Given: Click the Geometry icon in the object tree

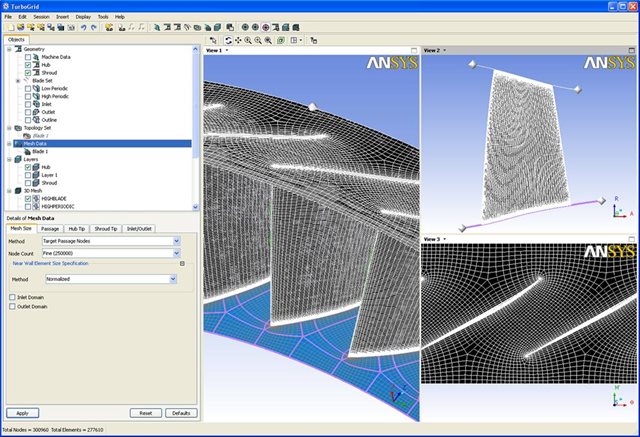Looking at the screenshot, I should 18,49.
